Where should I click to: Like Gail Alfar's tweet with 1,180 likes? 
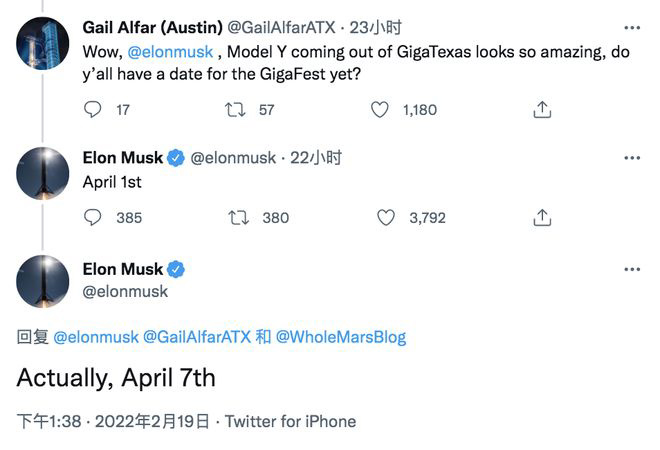[x=379, y=110]
